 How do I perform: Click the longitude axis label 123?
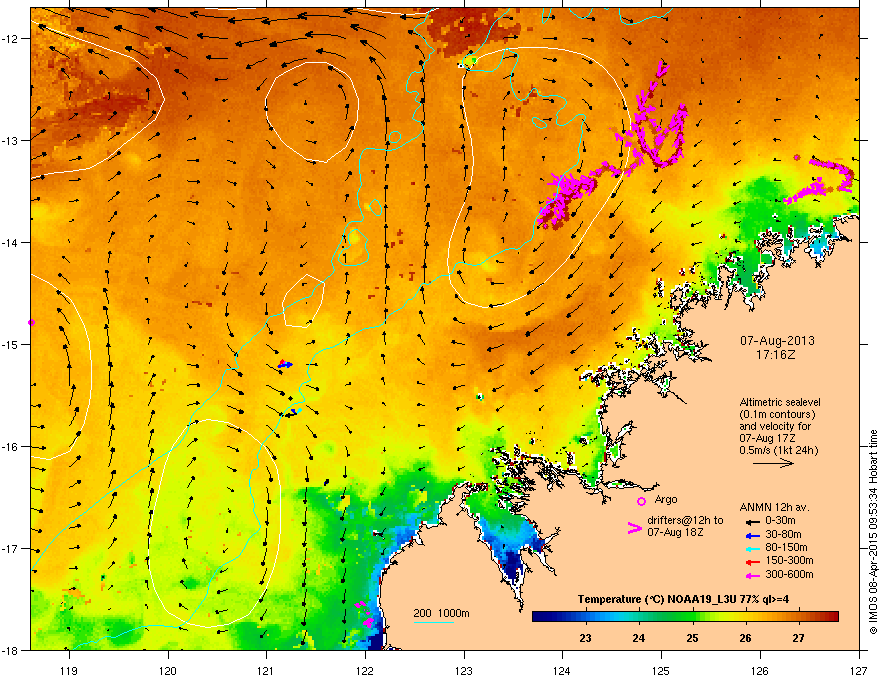coord(464,670)
